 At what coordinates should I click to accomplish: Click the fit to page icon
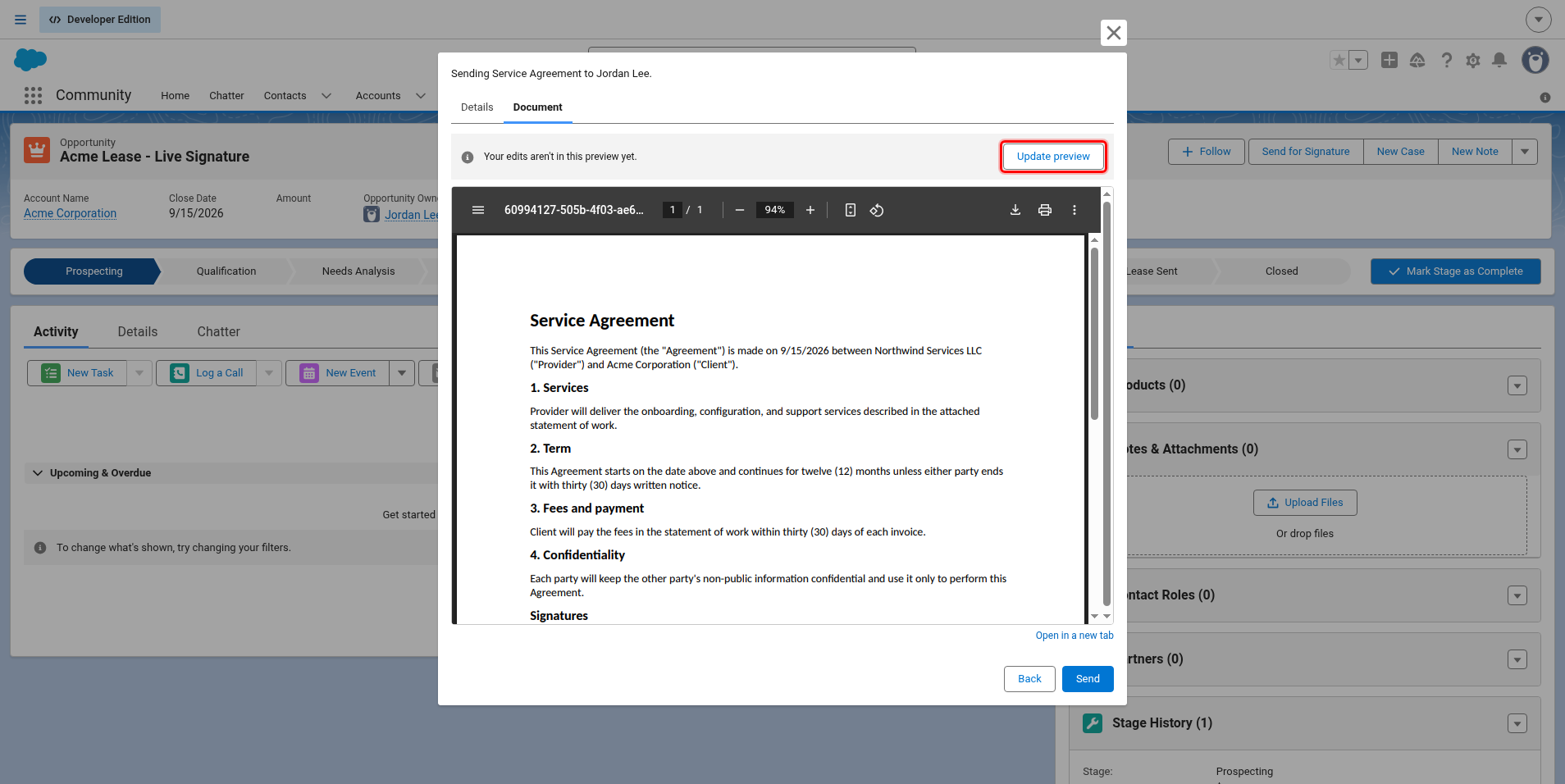(x=851, y=210)
